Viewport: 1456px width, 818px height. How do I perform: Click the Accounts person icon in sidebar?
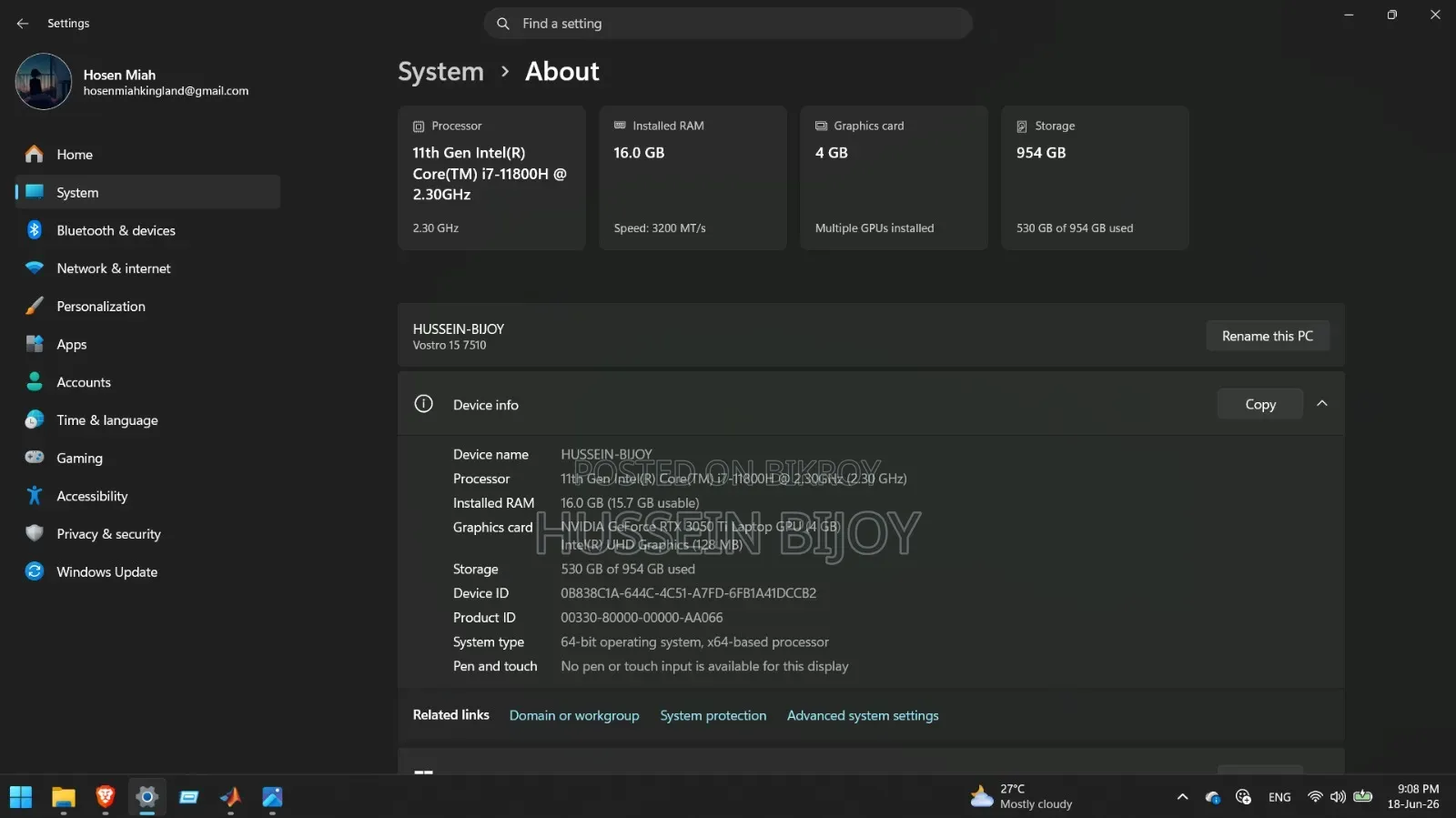coord(35,382)
